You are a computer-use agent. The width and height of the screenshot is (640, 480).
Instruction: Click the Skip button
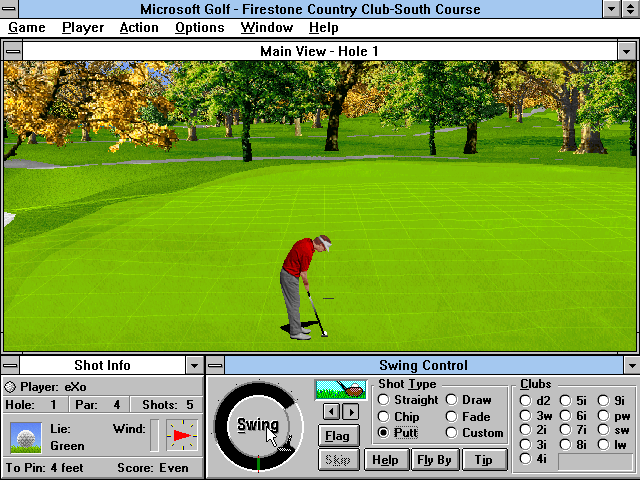[x=338, y=460]
